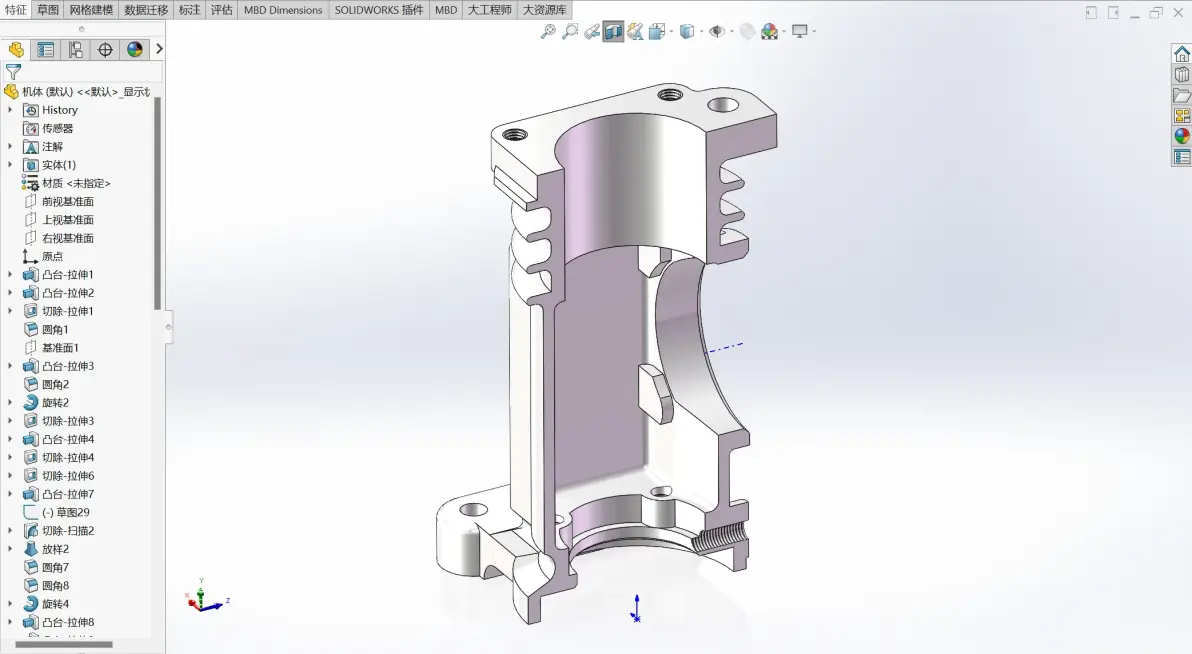Expand the 切除-扫描2 feature
Screen dimensions: 1192x654
(x=10, y=531)
